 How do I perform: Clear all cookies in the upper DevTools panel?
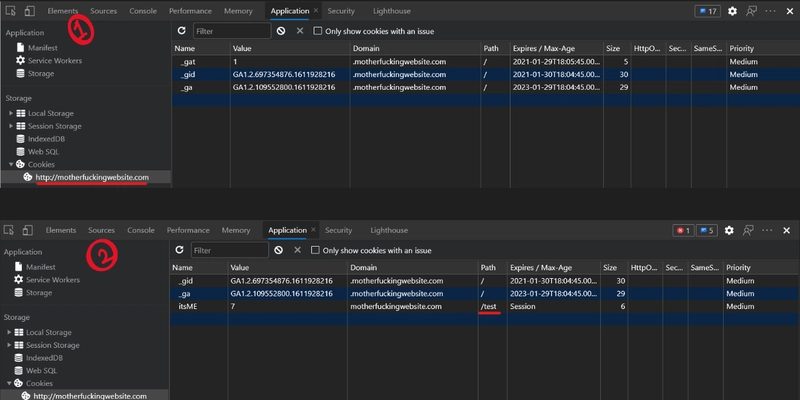tap(281, 31)
